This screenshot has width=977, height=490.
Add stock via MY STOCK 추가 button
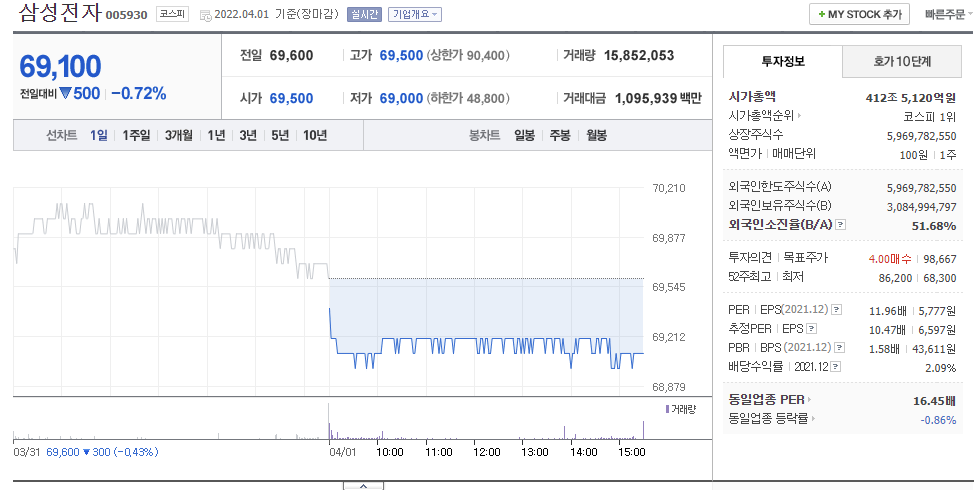(859, 14)
